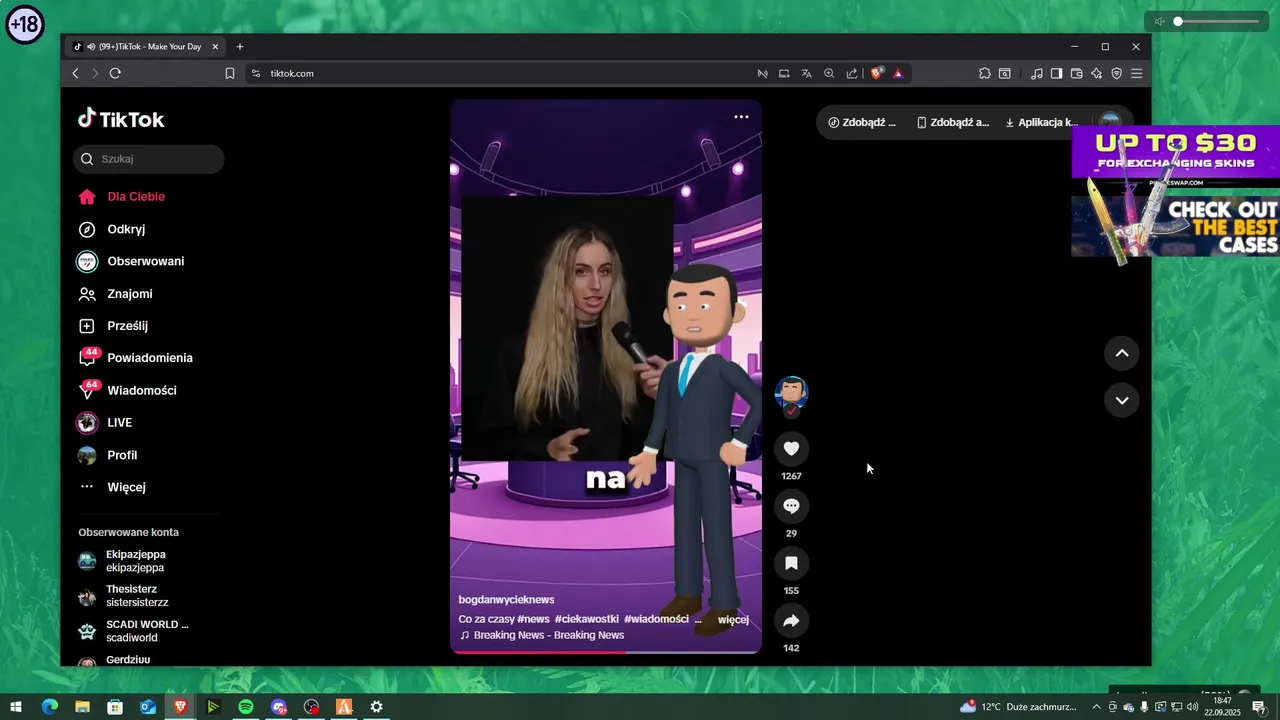This screenshot has height=720, width=1280.
Task: Close the TikTok browser tab
Action: point(214,46)
